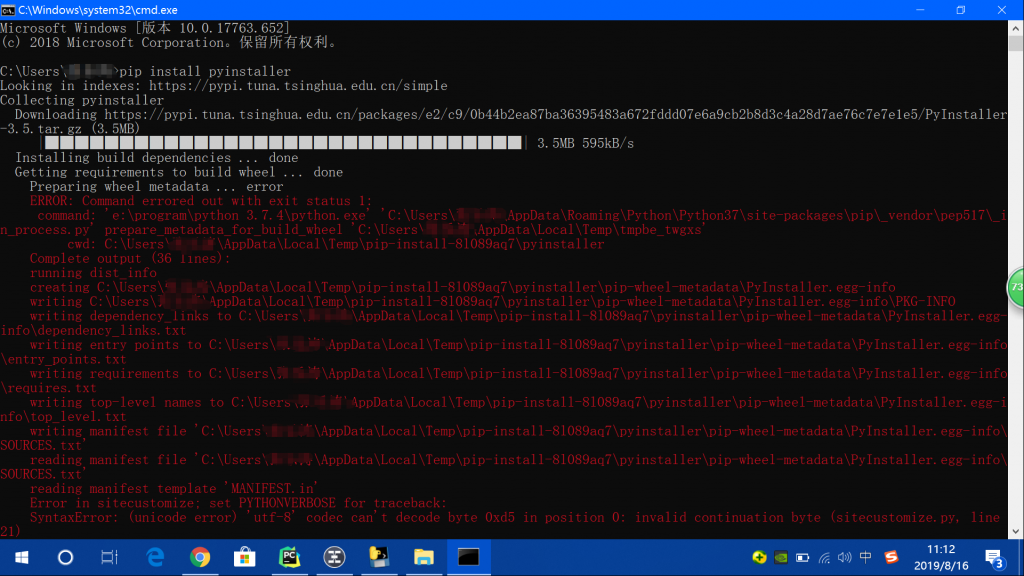Toggle the Chinese input mode indicator
The image size is (1024, 576).
[866, 557]
